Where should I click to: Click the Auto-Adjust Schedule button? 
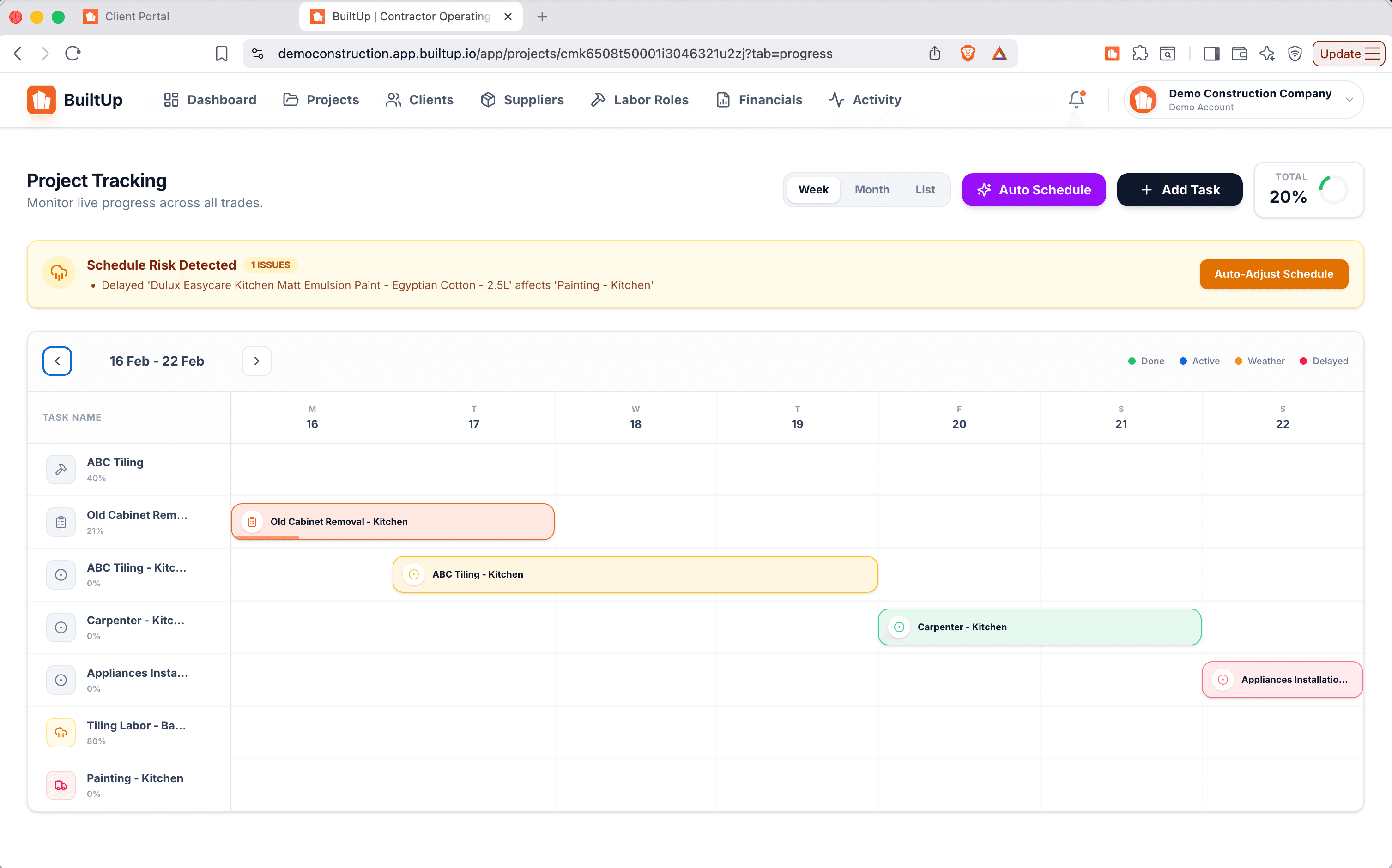coord(1273,274)
